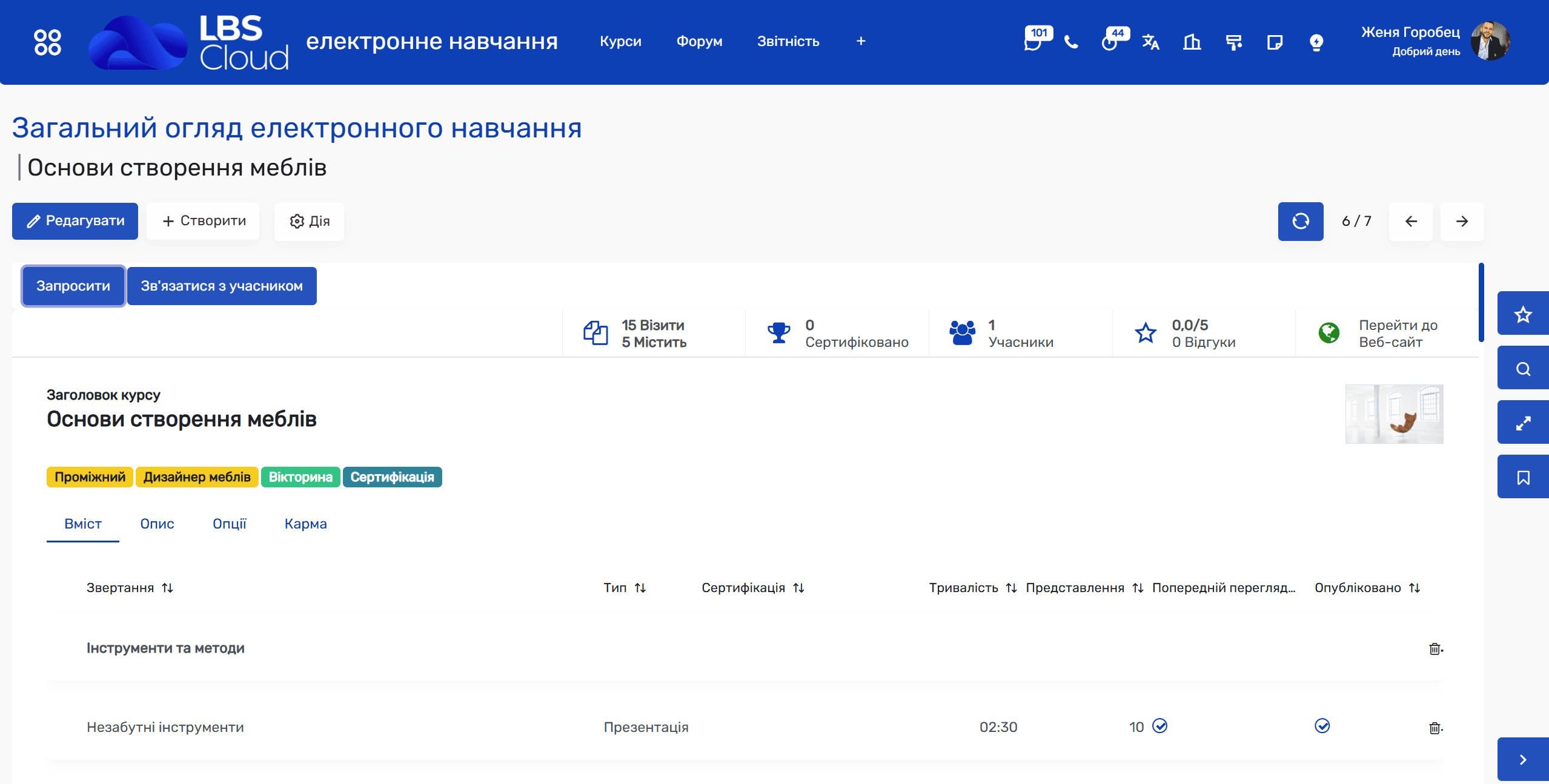Open the chart statistics icon in header
The width and height of the screenshot is (1549, 784).
click(1192, 42)
